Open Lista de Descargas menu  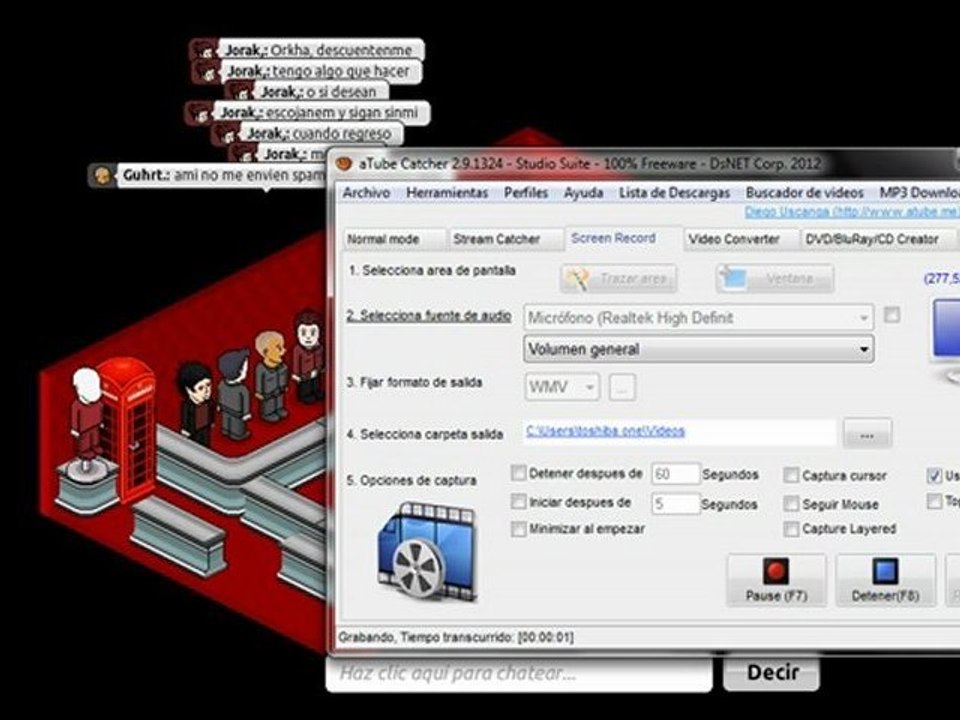pos(674,193)
